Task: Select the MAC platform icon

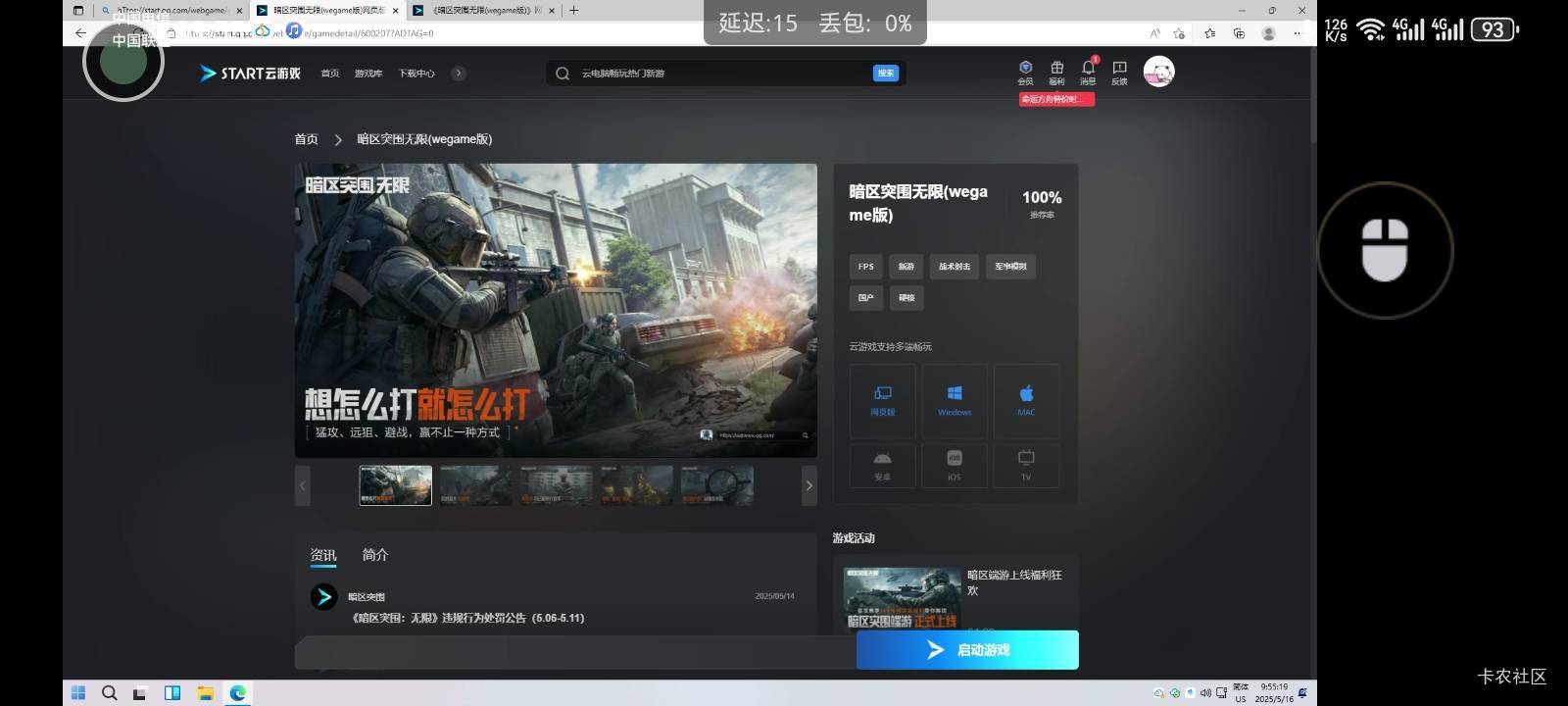Action: [x=1026, y=401]
